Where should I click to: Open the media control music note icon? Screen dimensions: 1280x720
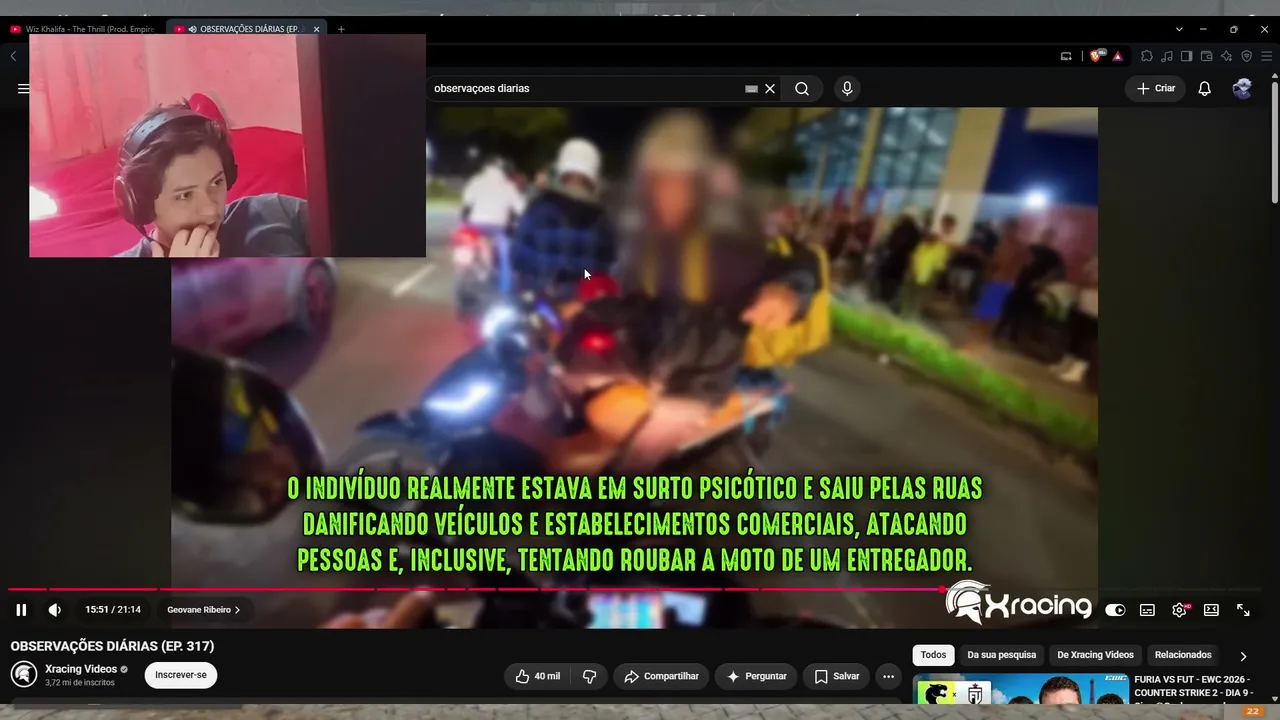[x=1167, y=56]
